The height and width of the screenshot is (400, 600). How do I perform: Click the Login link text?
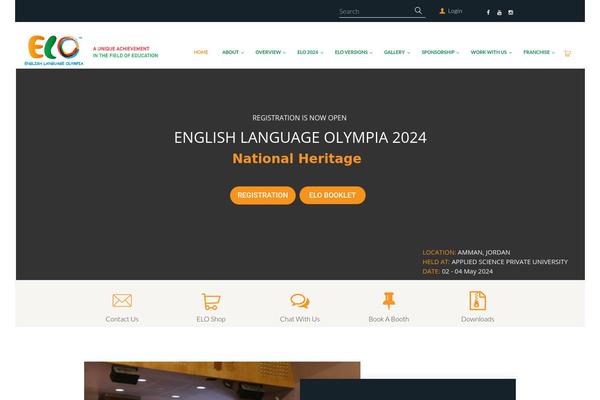pyautogui.click(x=455, y=11)
